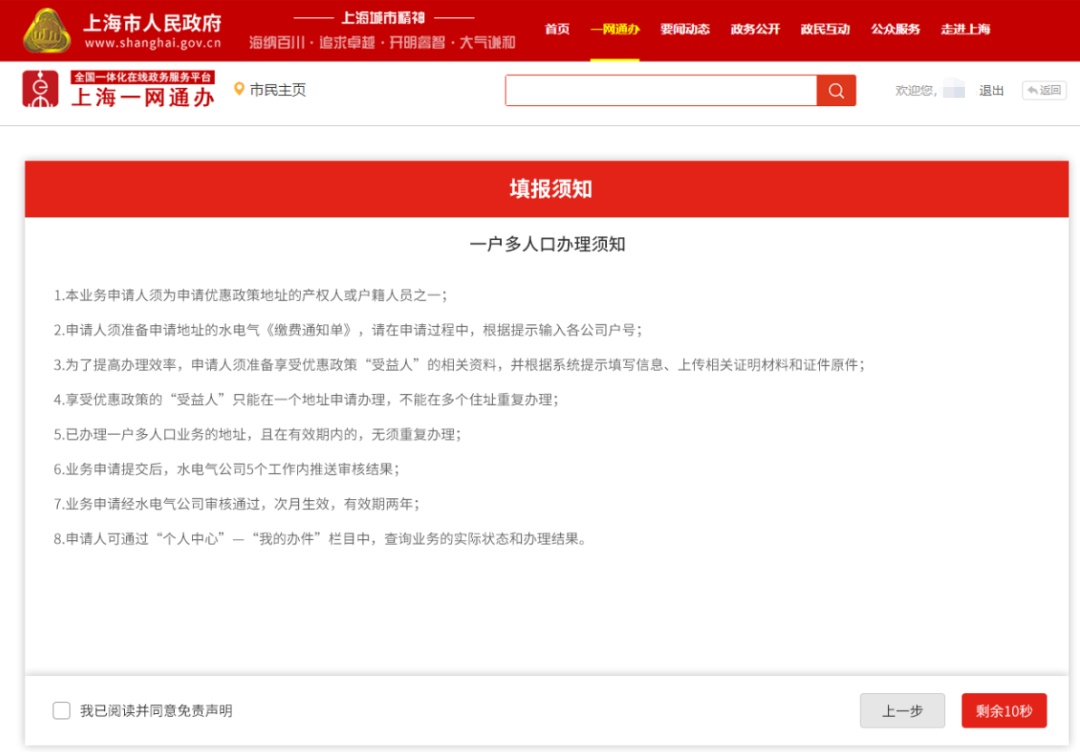Open the 市民主页 link
The height and width of the screenshot is (752, 1080).
tap(278, 90)
